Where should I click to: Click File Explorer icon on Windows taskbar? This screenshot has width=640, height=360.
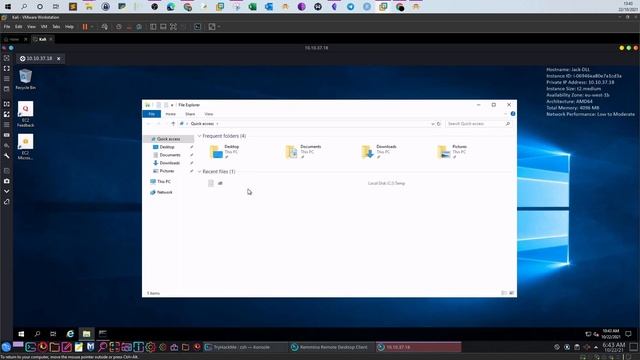pos(87,334)
